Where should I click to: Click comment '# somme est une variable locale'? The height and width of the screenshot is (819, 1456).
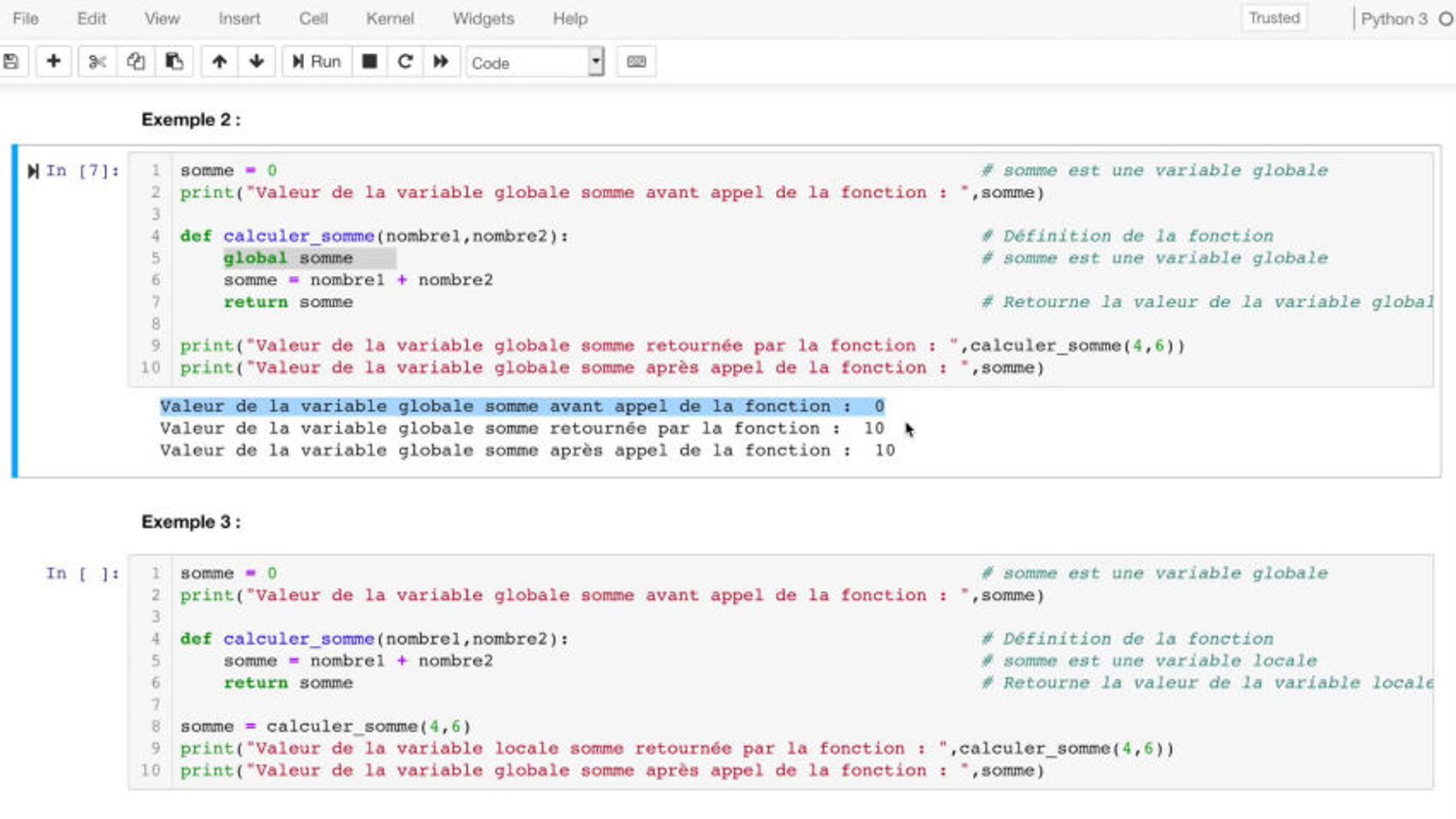coord(1149,661)
